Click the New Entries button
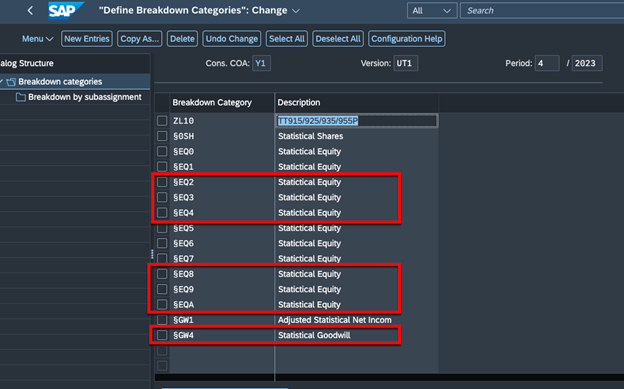Viewport: 624px width, 389px height. point(87,39)
